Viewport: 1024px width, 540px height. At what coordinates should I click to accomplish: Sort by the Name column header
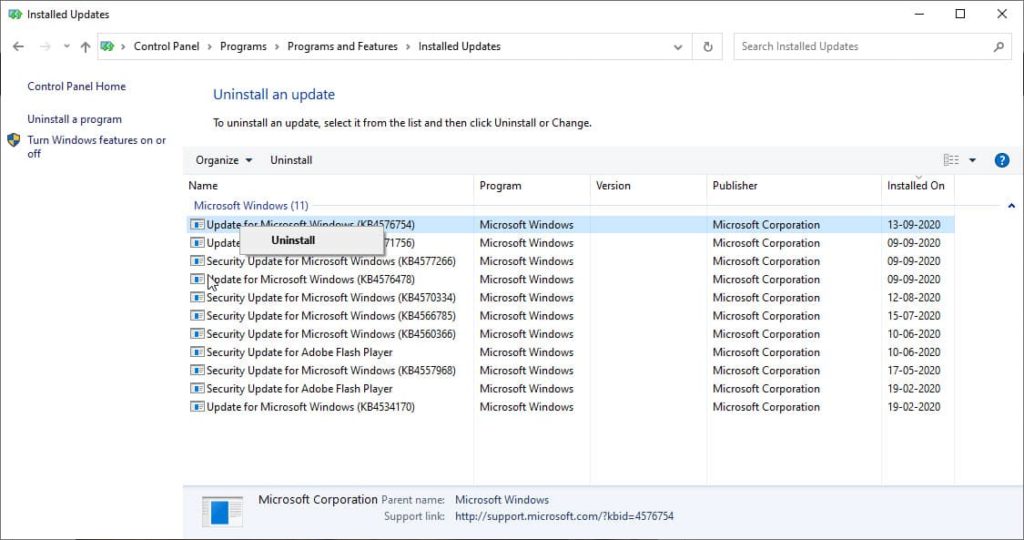pyautogui.click(x=328, y=185)
